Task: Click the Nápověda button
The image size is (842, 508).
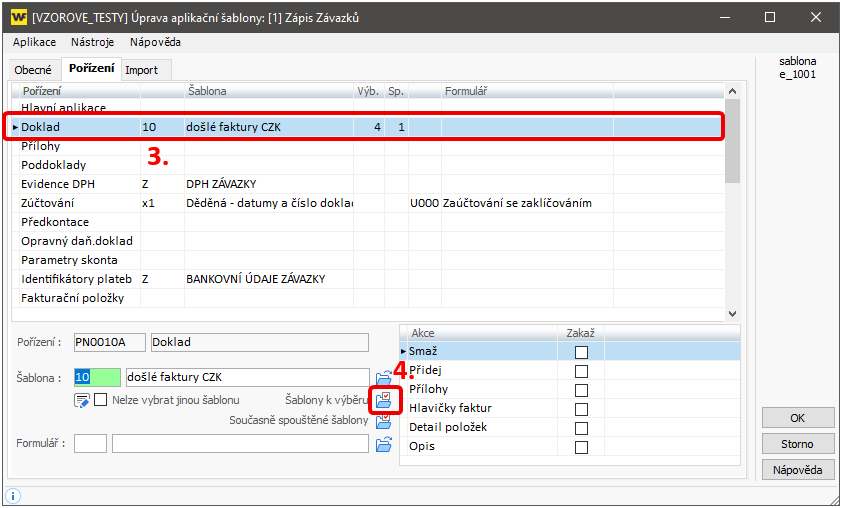Action: [x=798, y=470]
